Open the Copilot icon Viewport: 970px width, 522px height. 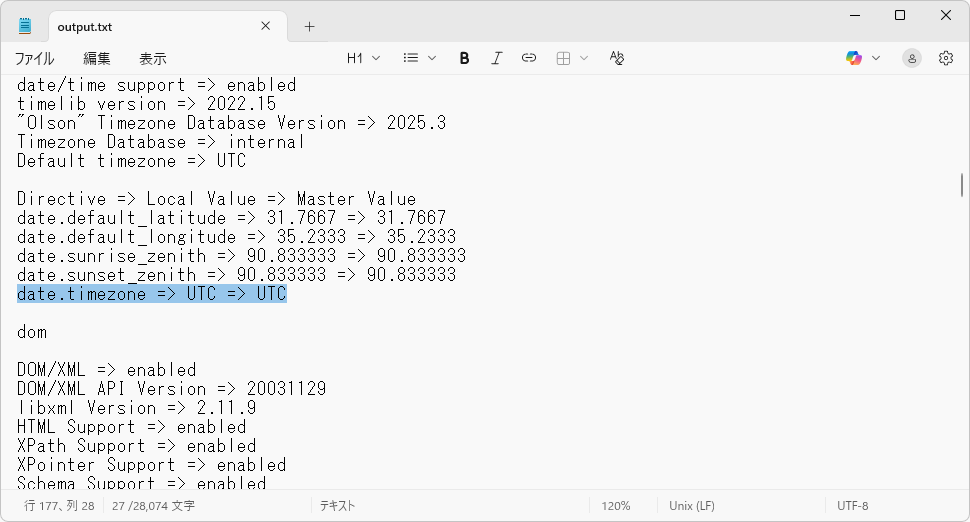853,58
